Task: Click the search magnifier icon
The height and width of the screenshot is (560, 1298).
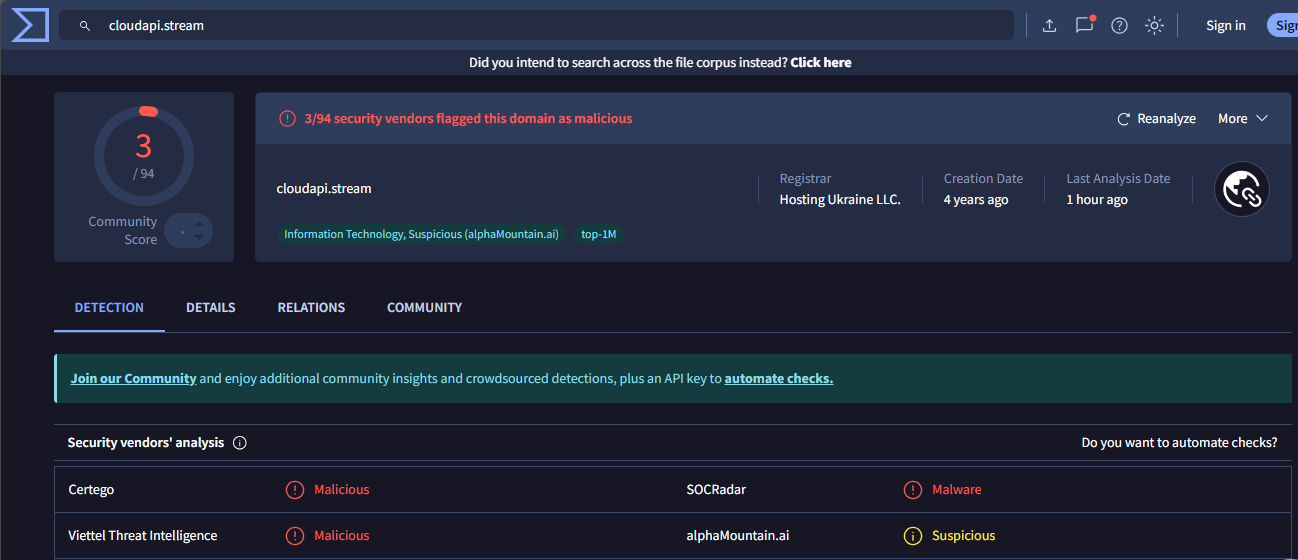Action: [85, 26]
